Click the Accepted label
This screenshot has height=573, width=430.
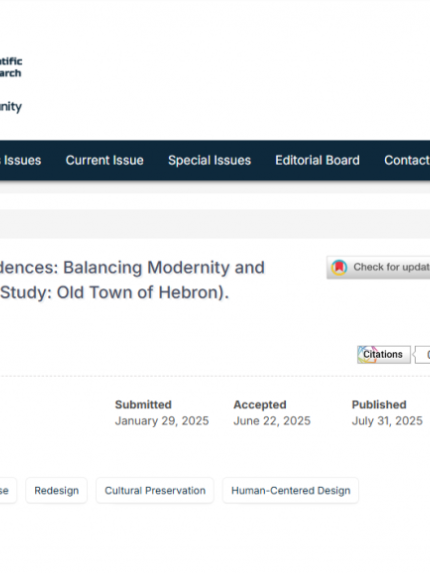click(x=260, y=405)
